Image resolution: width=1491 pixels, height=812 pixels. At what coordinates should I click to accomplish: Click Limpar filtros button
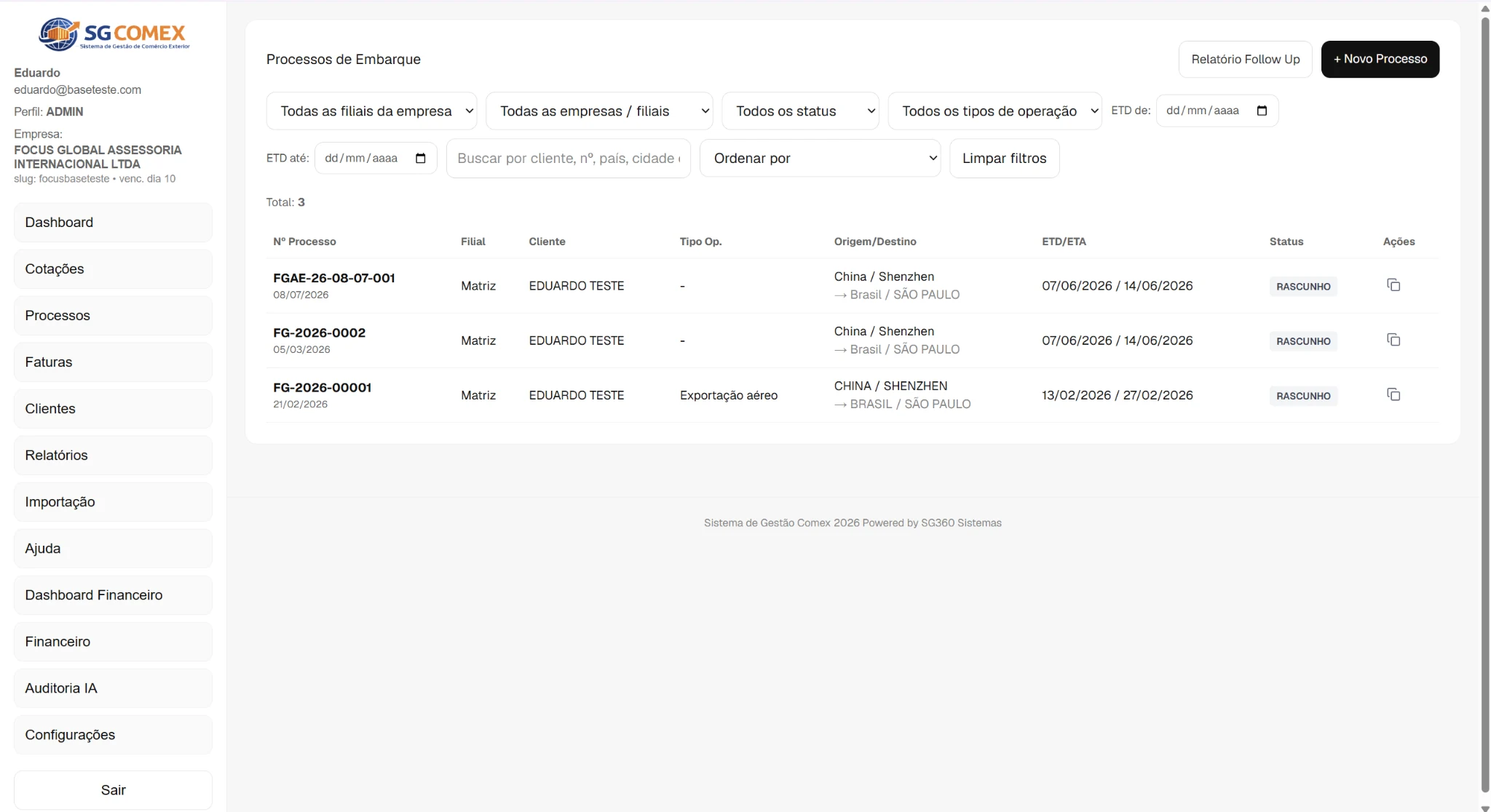click(1004, 158)
